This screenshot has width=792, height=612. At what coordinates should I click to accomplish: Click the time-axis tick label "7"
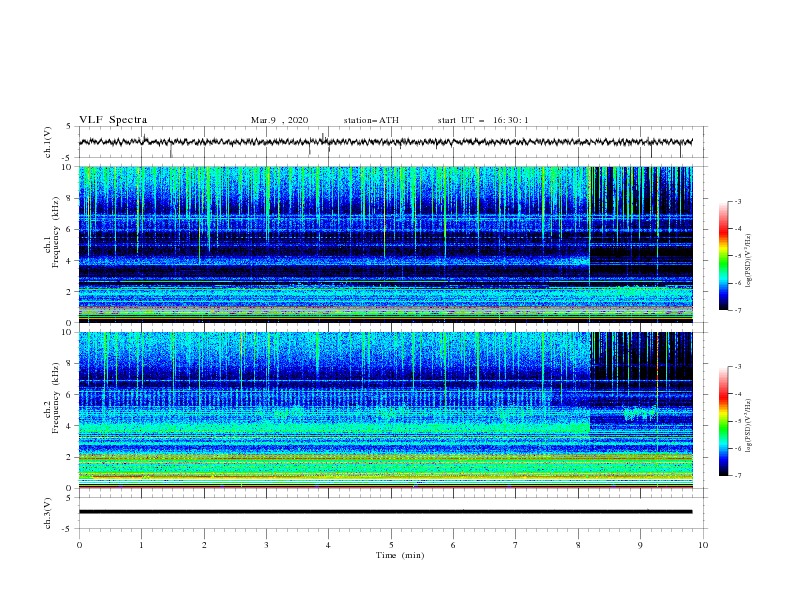(x=516, y=545)
